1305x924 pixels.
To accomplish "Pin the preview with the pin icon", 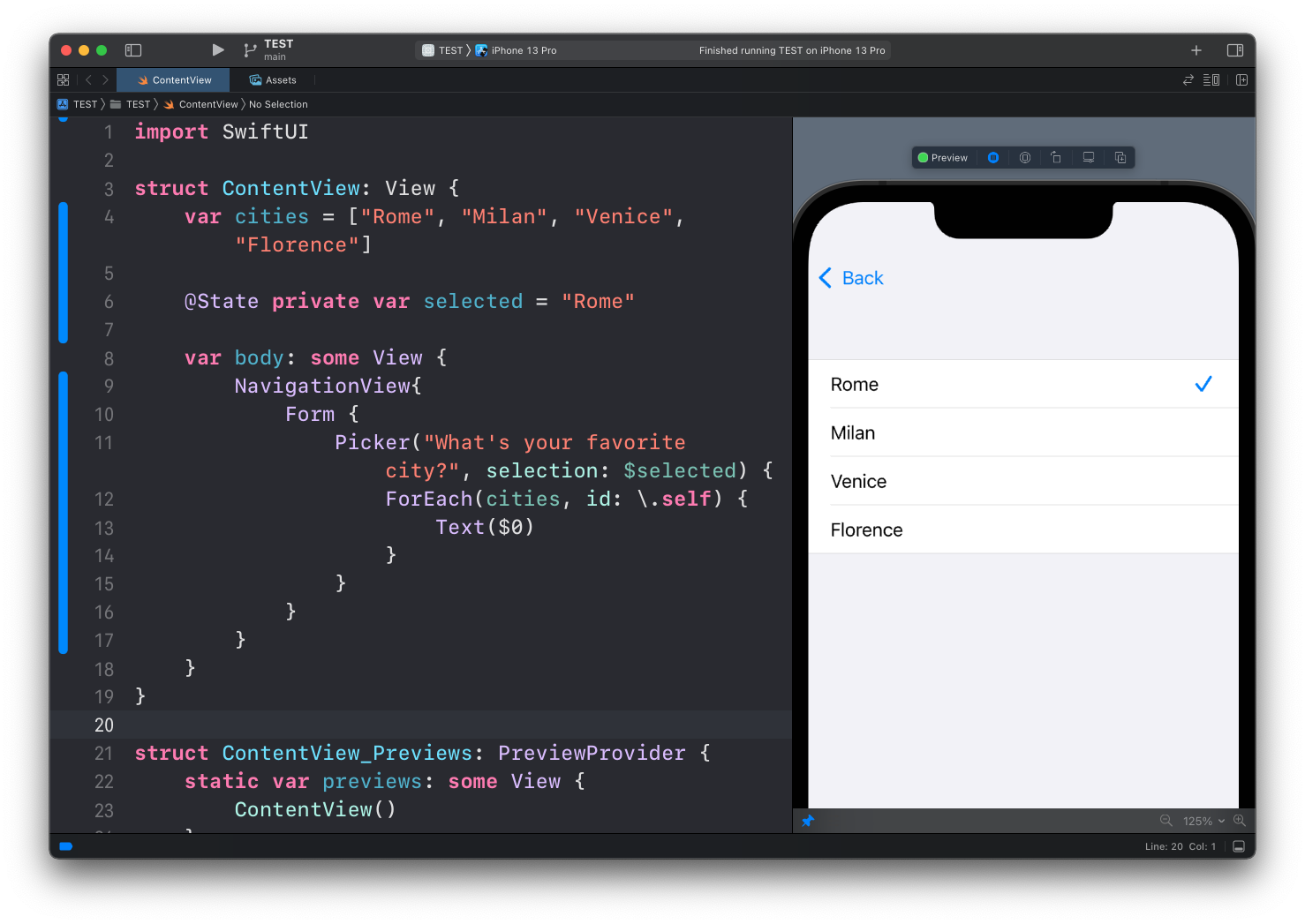I will (x=808, y=821).
